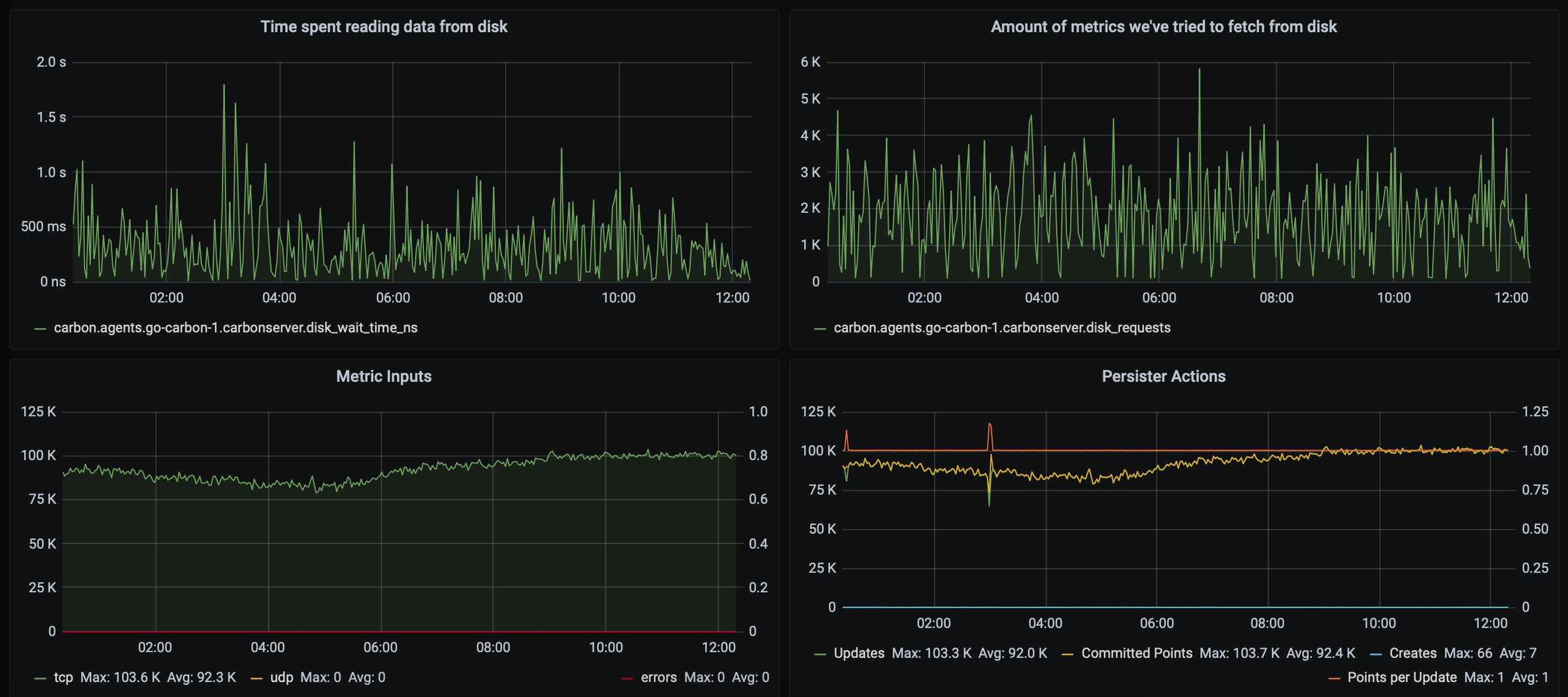Viewport: 1568px width, 697px height.
Task: Click red color line beside errors legend
Action: 626,678
